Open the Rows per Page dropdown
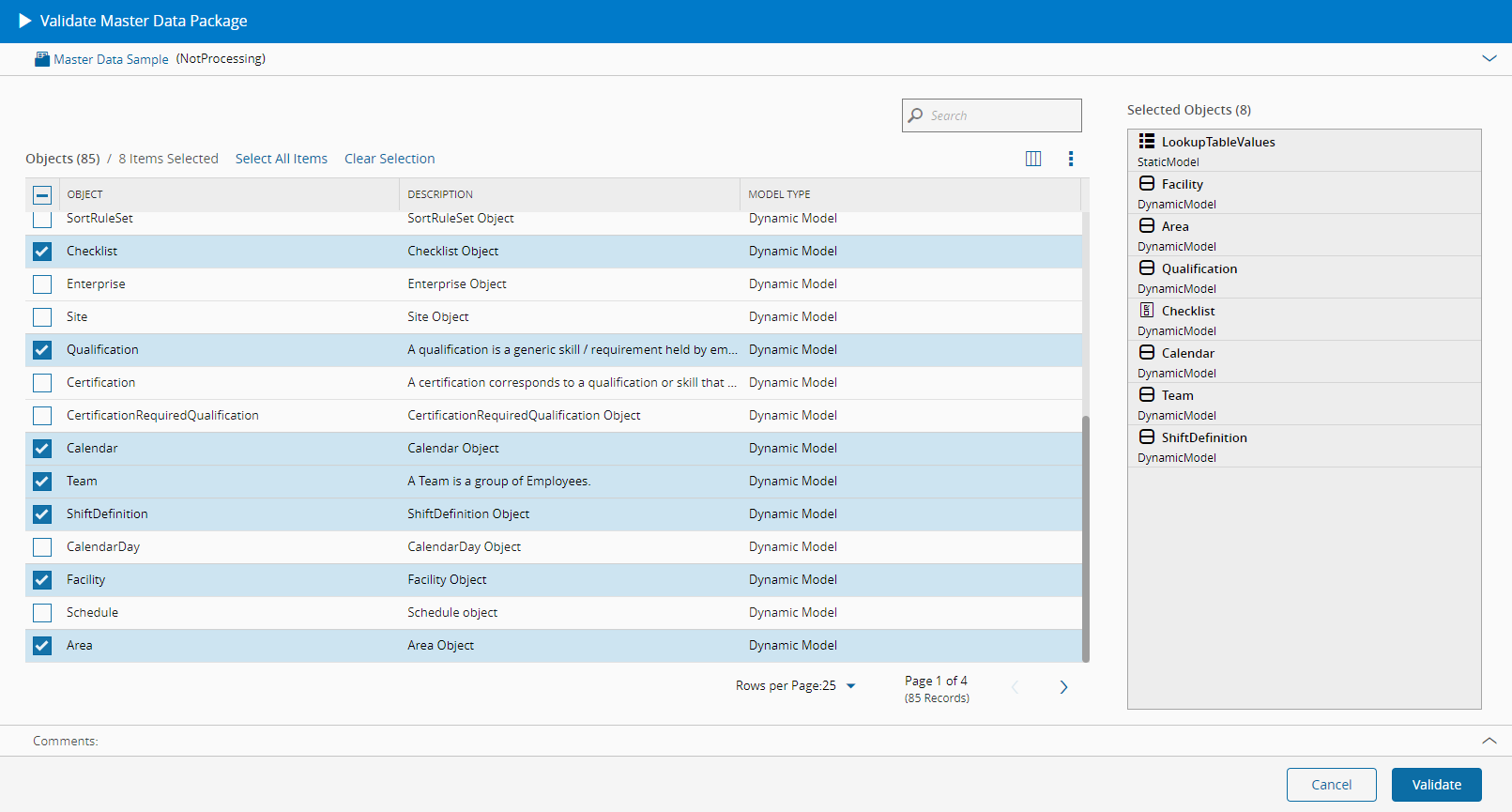This screenshot has height=812, width=1512. [850, 686]
